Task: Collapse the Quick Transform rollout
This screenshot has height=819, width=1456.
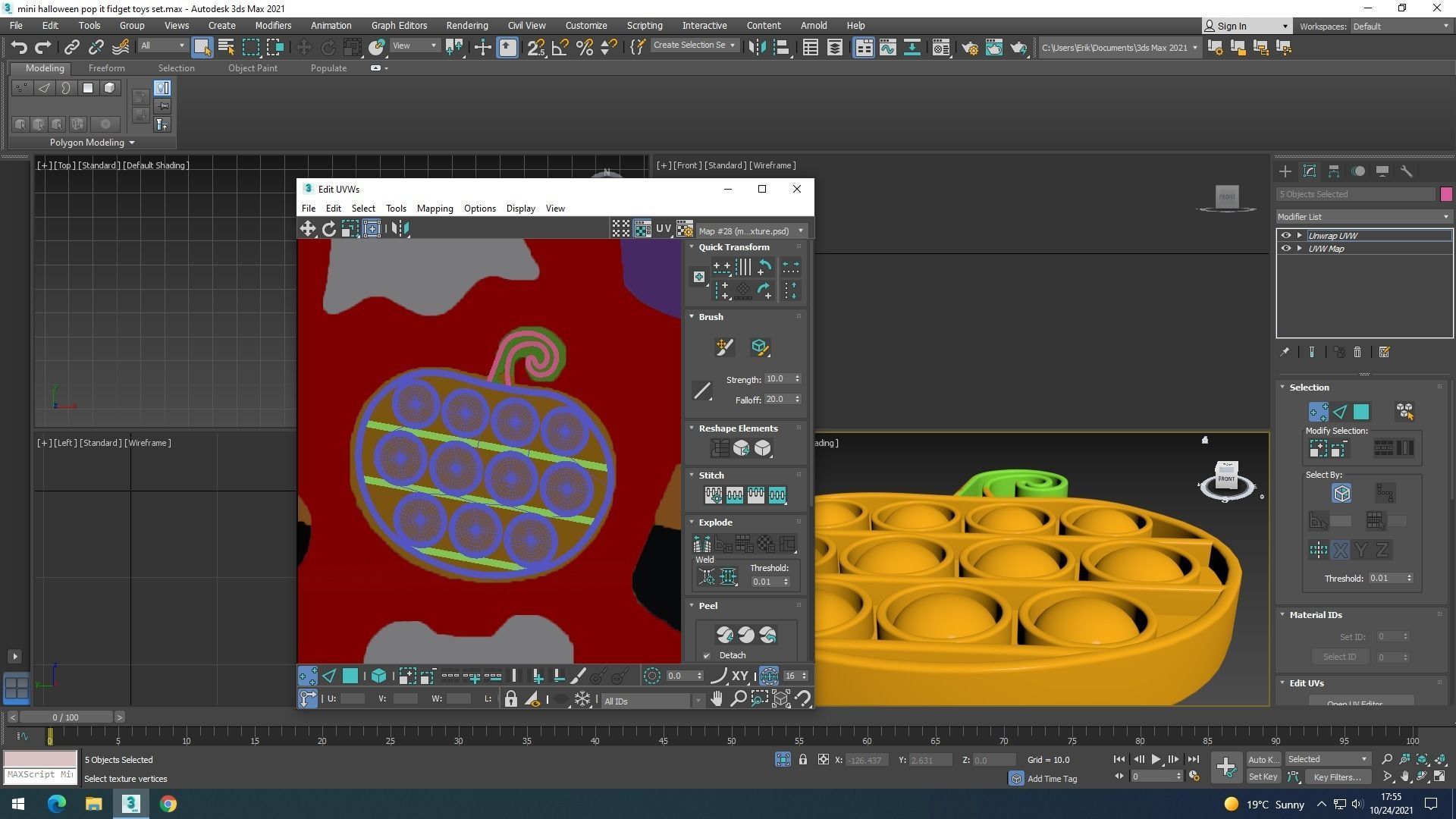Action: pos(733,247)
